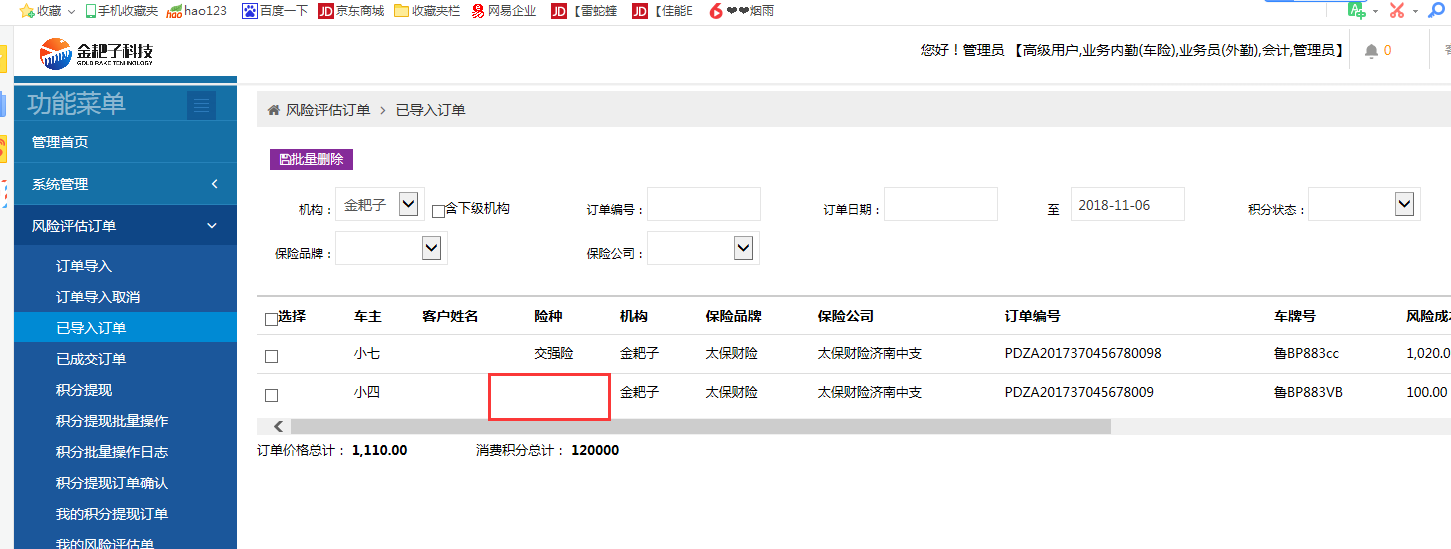Click plate number 鲁BP883VB

click(1308, 393)
